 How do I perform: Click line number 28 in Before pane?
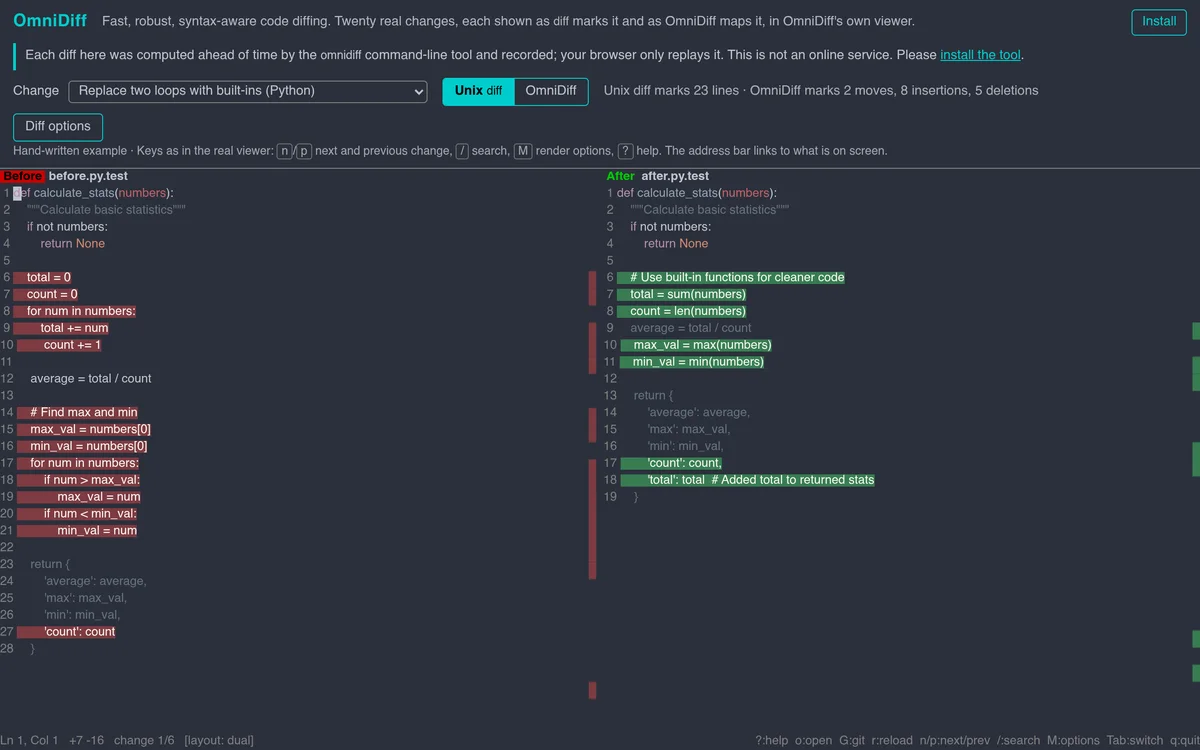7,649
